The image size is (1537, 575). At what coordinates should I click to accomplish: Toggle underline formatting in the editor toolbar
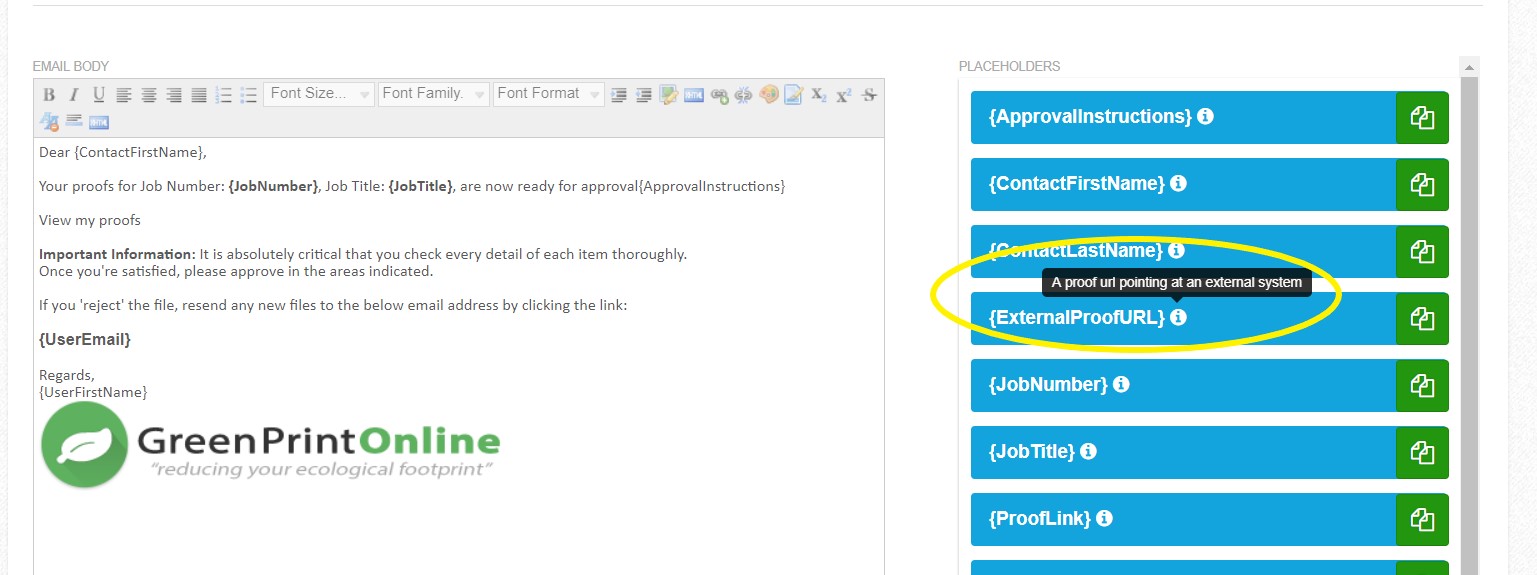pyautogui.click(x=98, y=94)
